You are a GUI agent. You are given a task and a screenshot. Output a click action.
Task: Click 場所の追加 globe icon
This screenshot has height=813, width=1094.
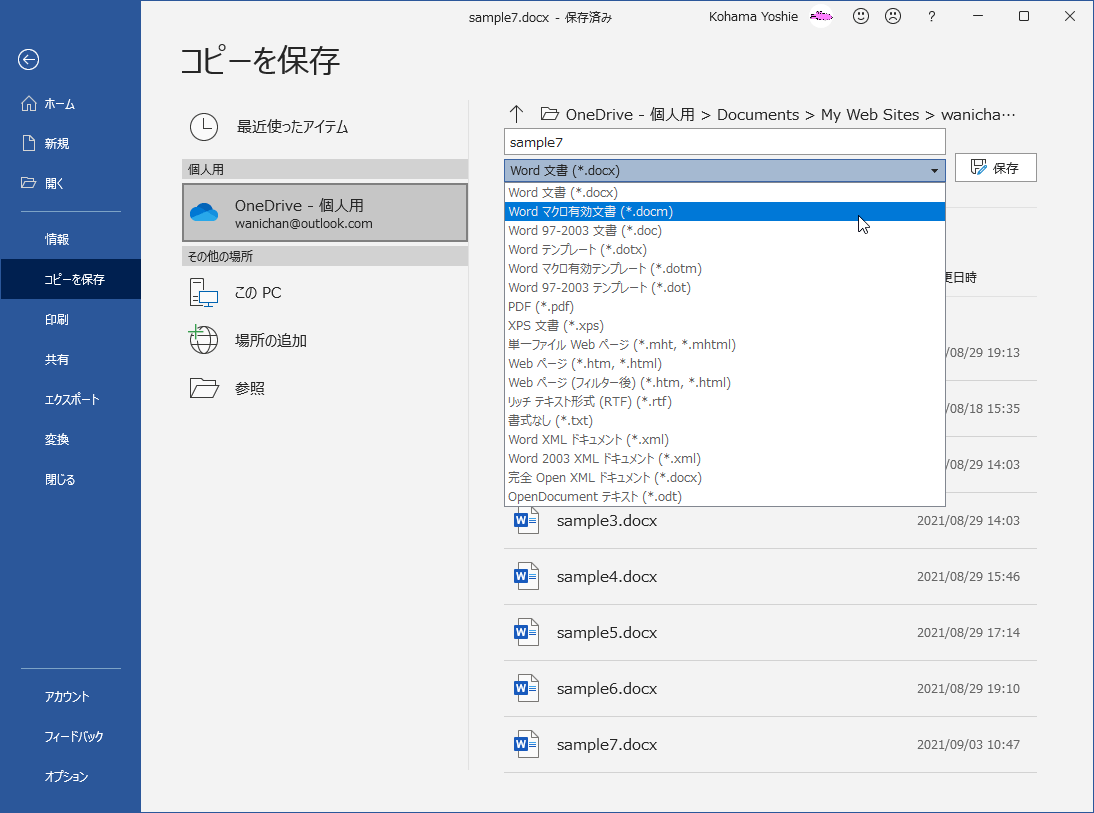point(204,340)
